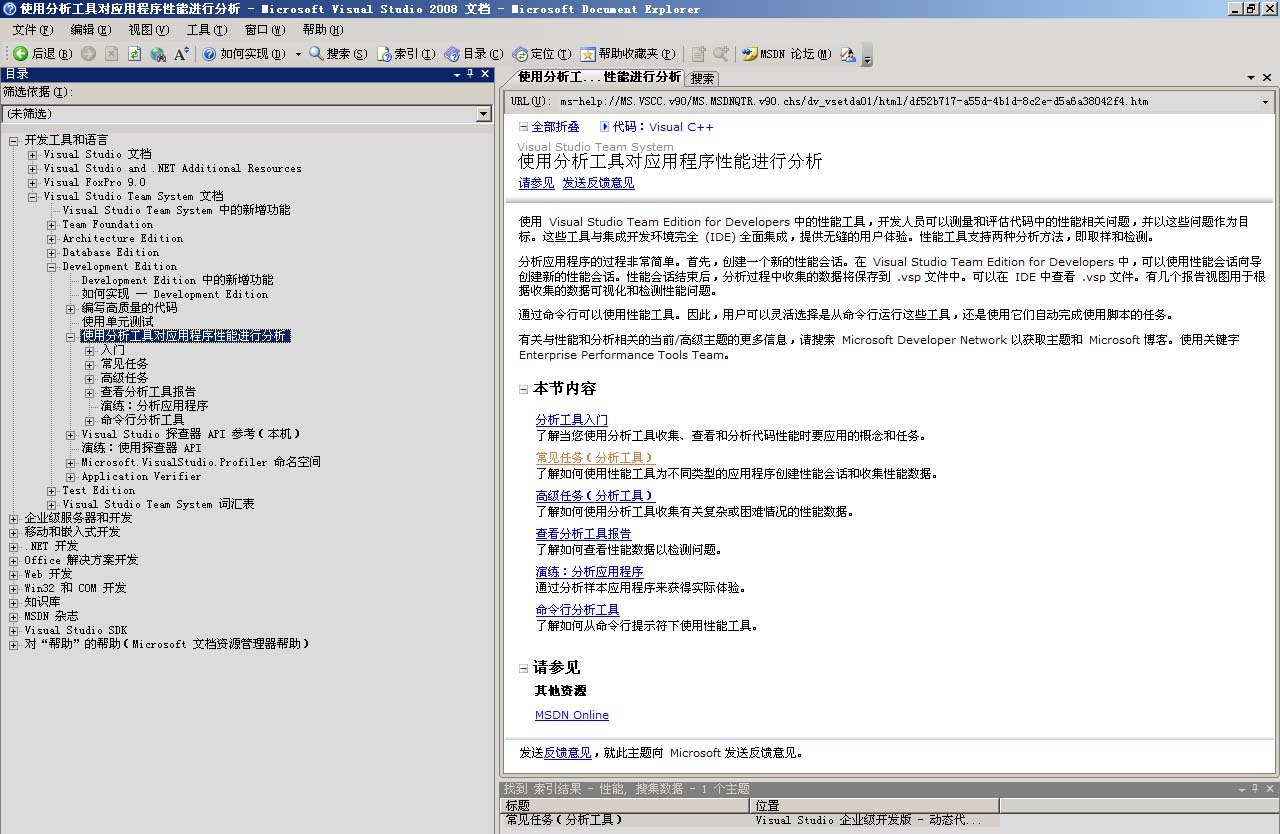Viewport: 1280px width, 834px height.
Task: Click the 代码 language filter icon
Action: 604,127
